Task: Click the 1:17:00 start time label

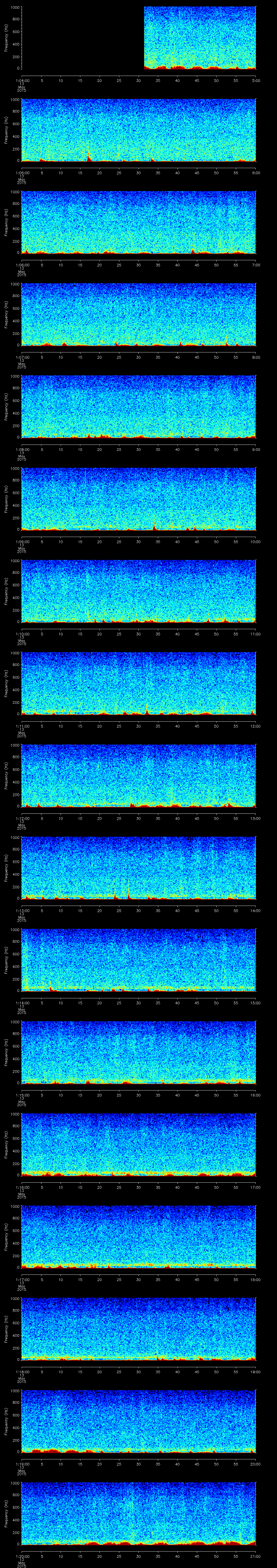Action: click(22, 1279)
